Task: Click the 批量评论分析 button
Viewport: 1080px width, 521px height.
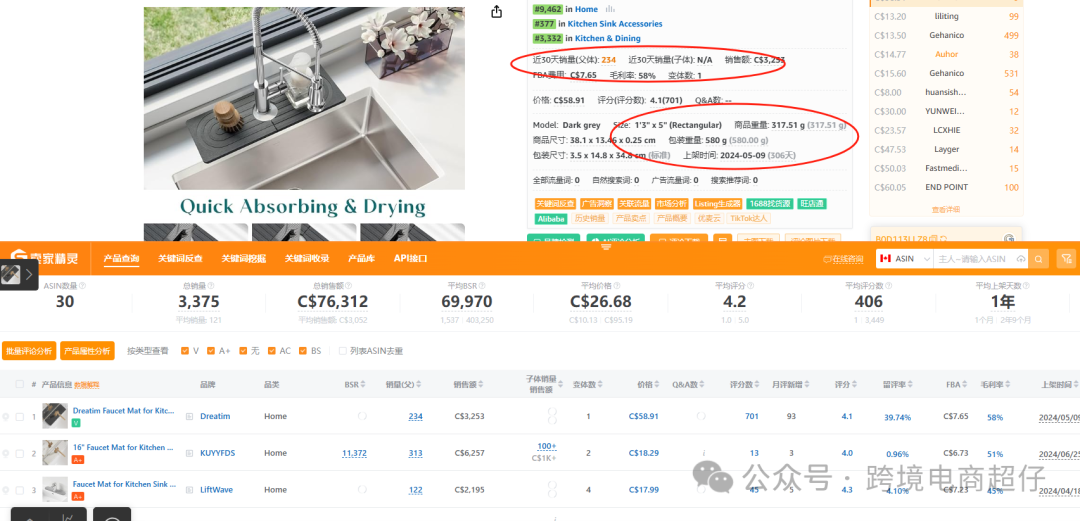Action: (29, 351)
